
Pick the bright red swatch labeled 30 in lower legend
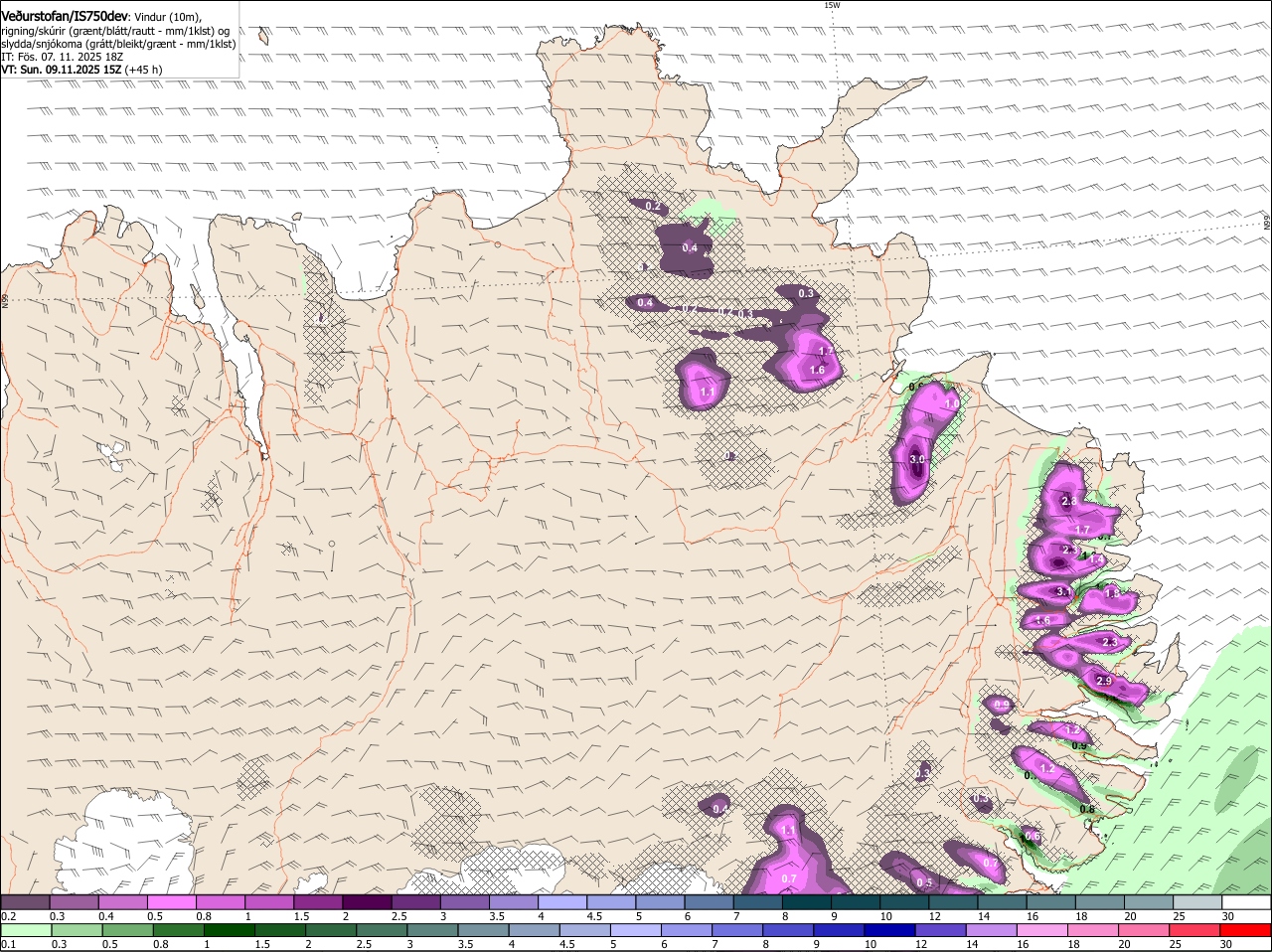pos(1246,931)
